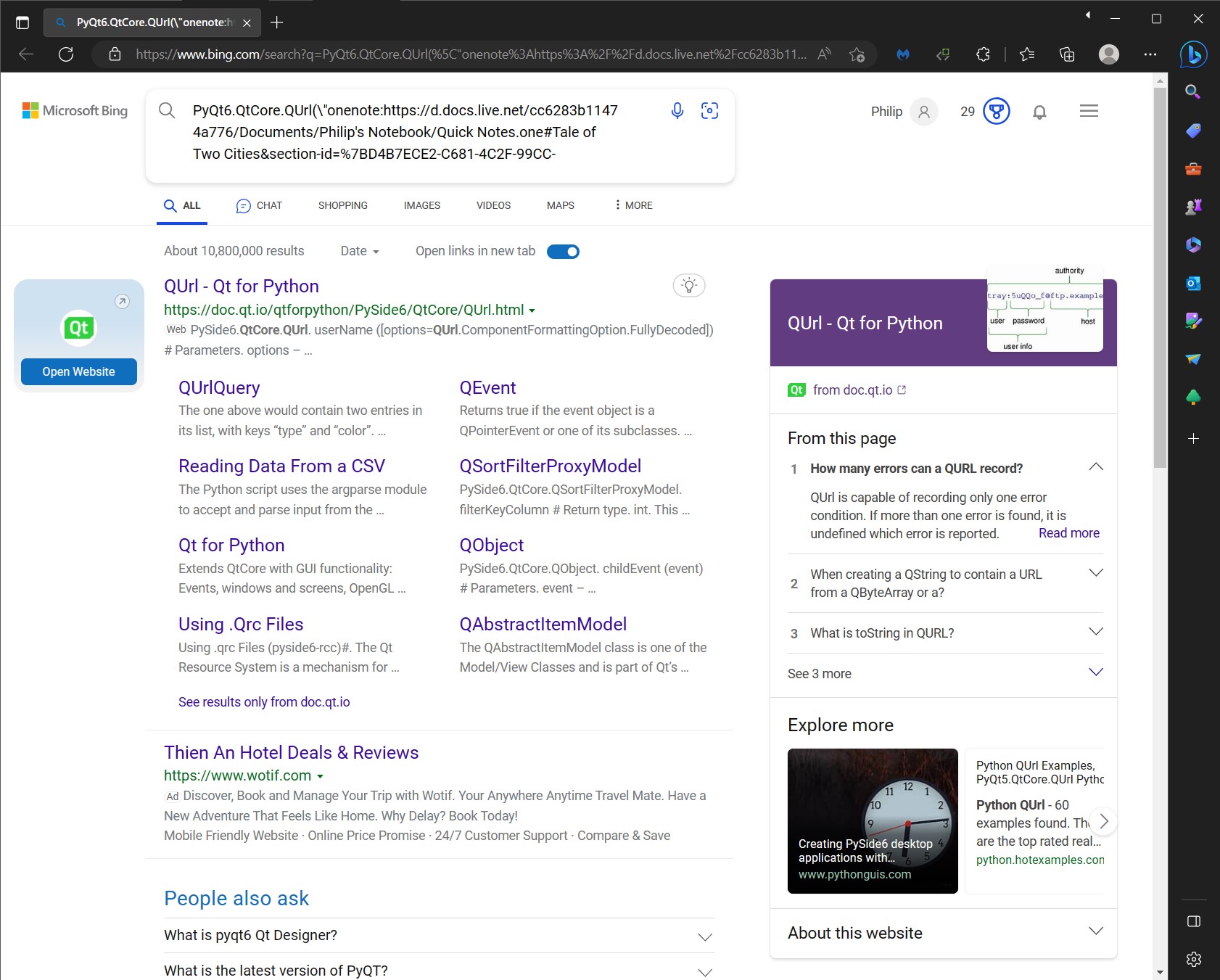1220x980 pixels.
Task: Open visual search camera icon
Action: [x=709, y=110]
